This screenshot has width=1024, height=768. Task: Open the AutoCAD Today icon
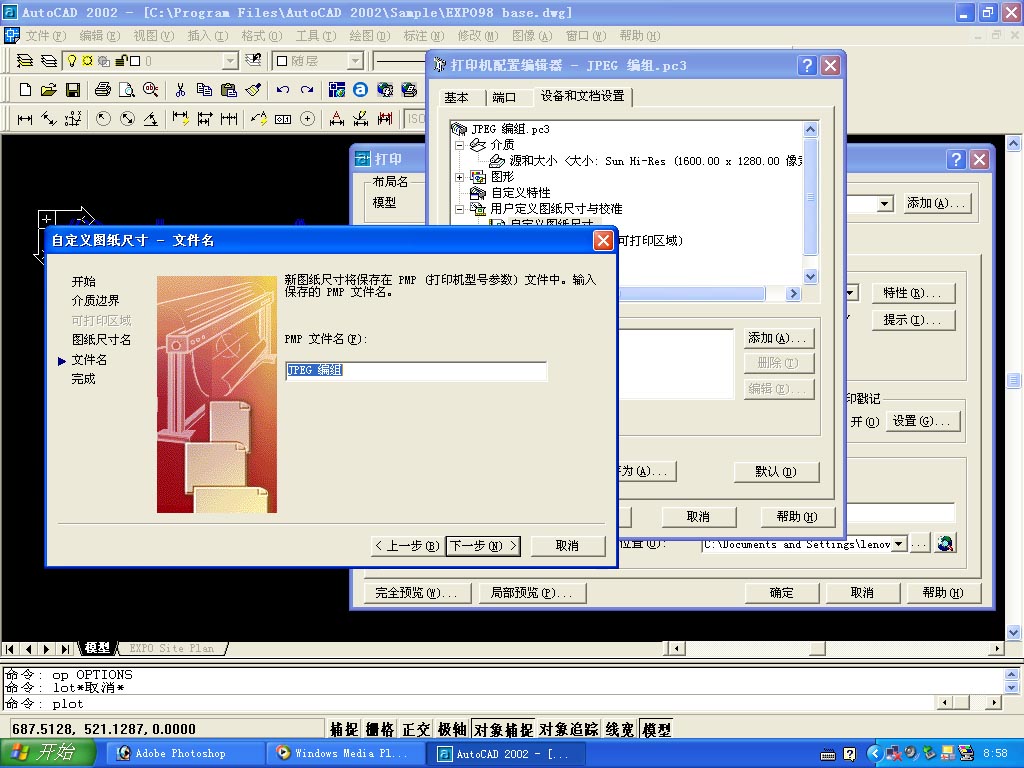[336, 89]
